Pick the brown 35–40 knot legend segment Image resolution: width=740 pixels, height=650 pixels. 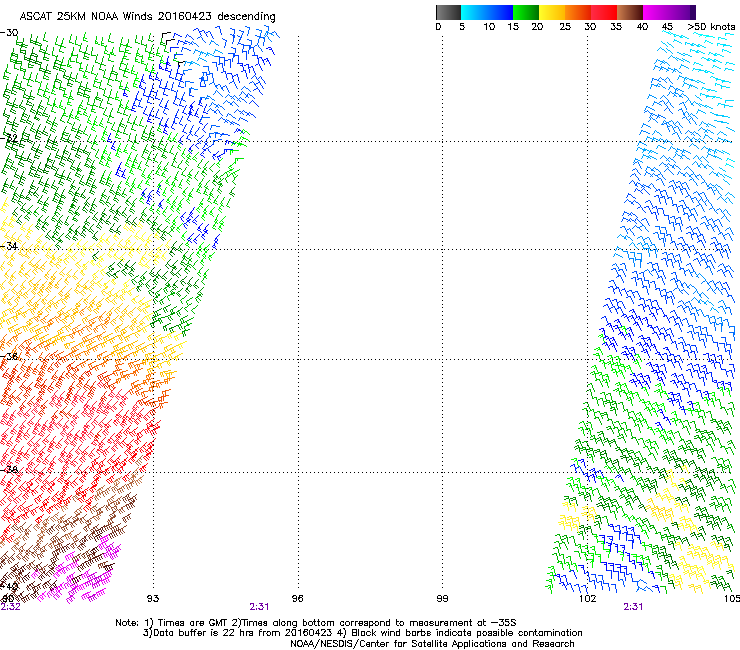click(630, 12)
